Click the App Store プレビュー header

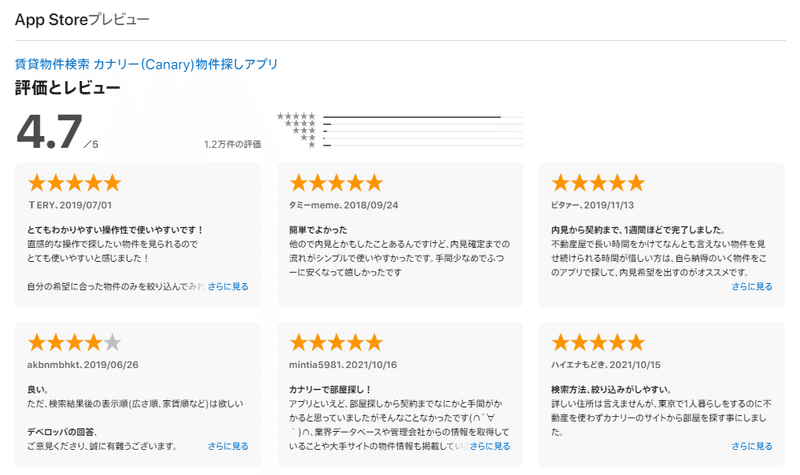(x=82, y=20)
